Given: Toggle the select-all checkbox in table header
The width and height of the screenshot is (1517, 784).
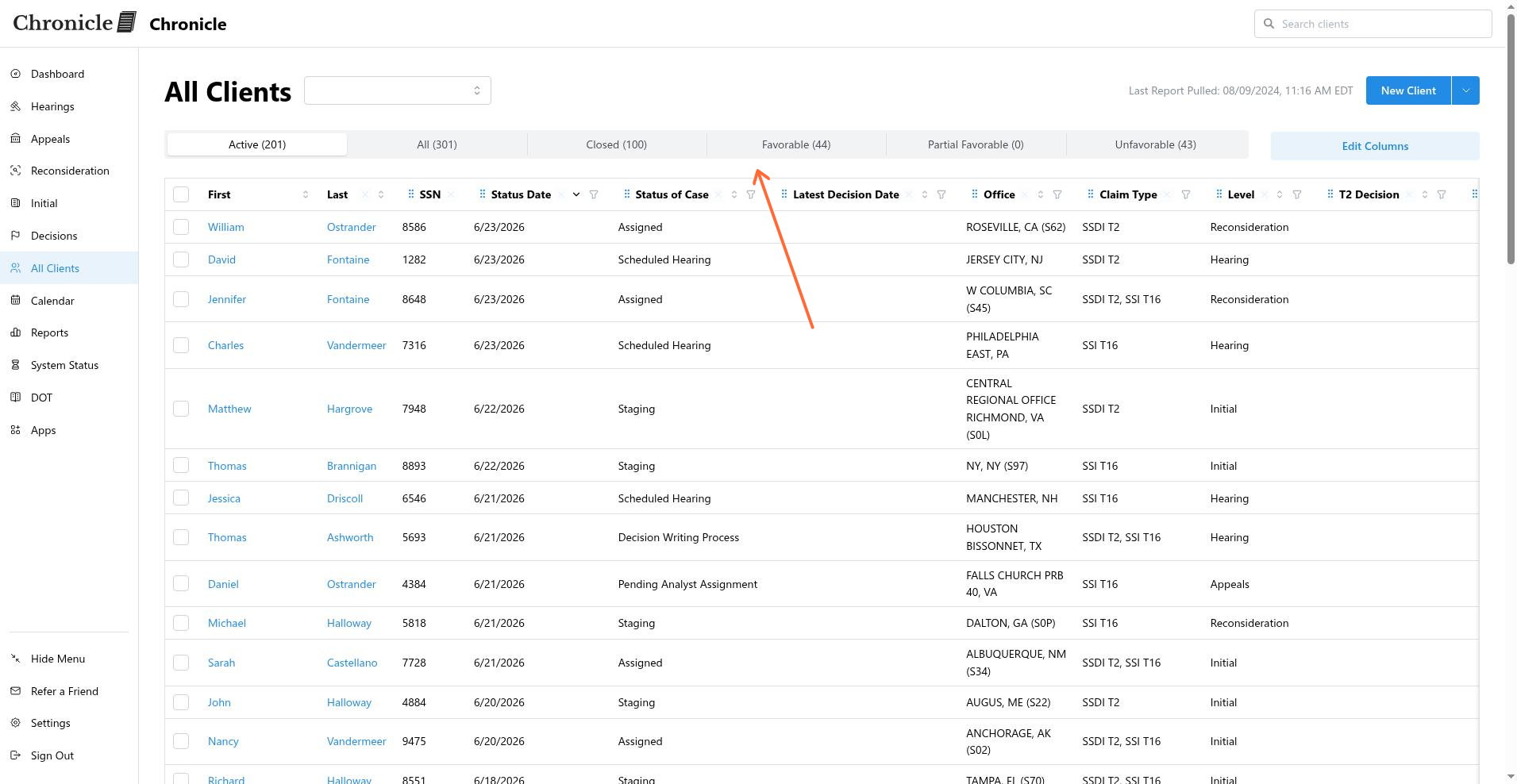Looking at the screenshot, I should [181, 194].
